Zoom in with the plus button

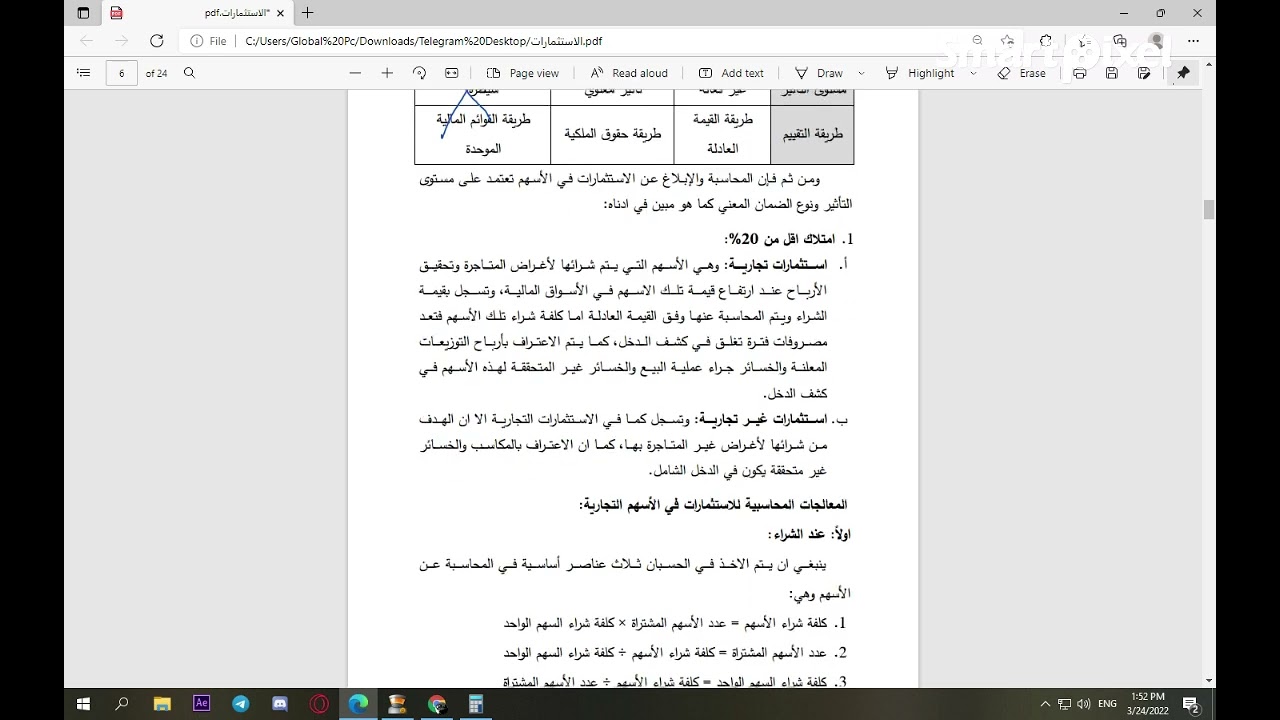[387, 73]
